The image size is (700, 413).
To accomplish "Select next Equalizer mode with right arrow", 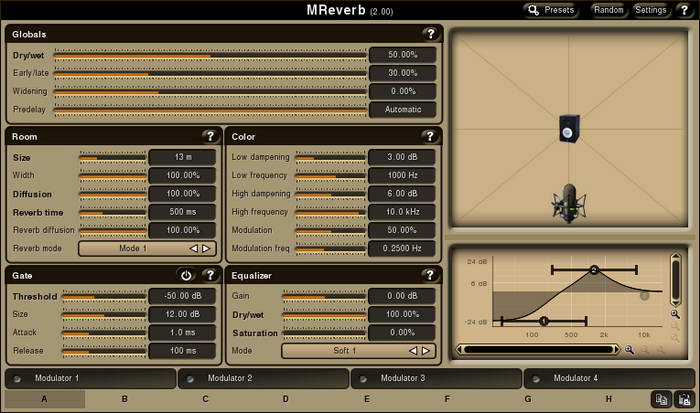I will pyautogui.click(x=426, y=351).
